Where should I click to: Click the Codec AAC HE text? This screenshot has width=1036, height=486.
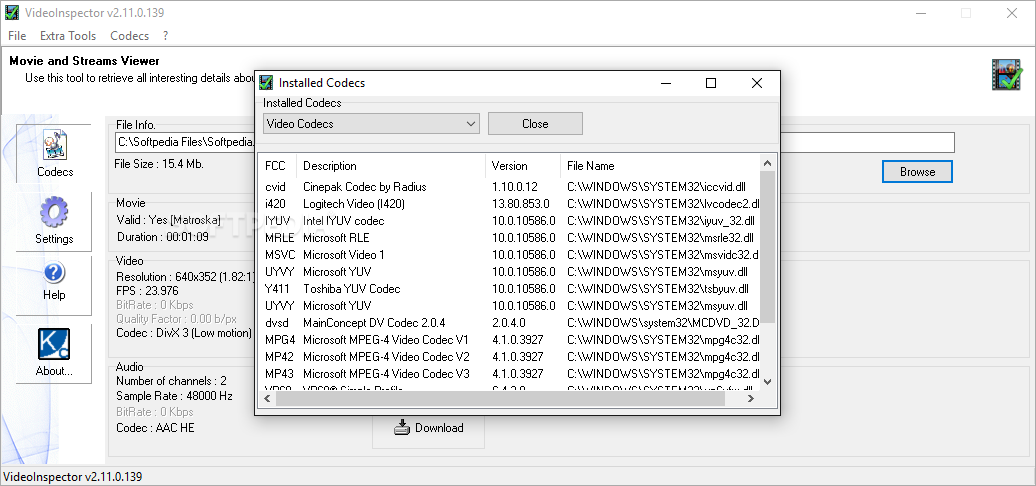click(155, 428)
